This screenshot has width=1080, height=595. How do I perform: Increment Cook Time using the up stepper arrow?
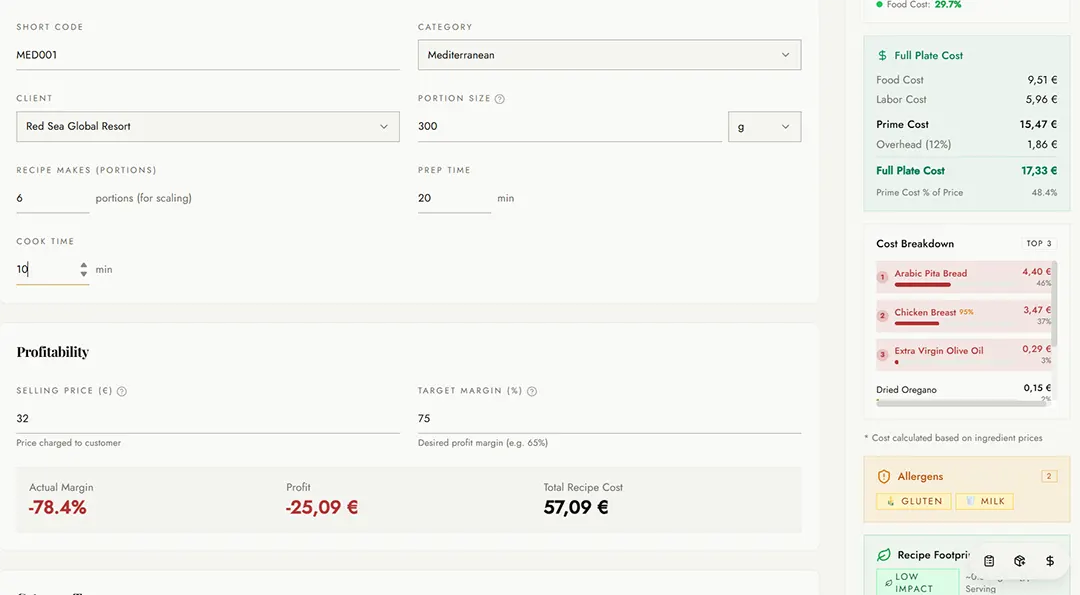83,265
